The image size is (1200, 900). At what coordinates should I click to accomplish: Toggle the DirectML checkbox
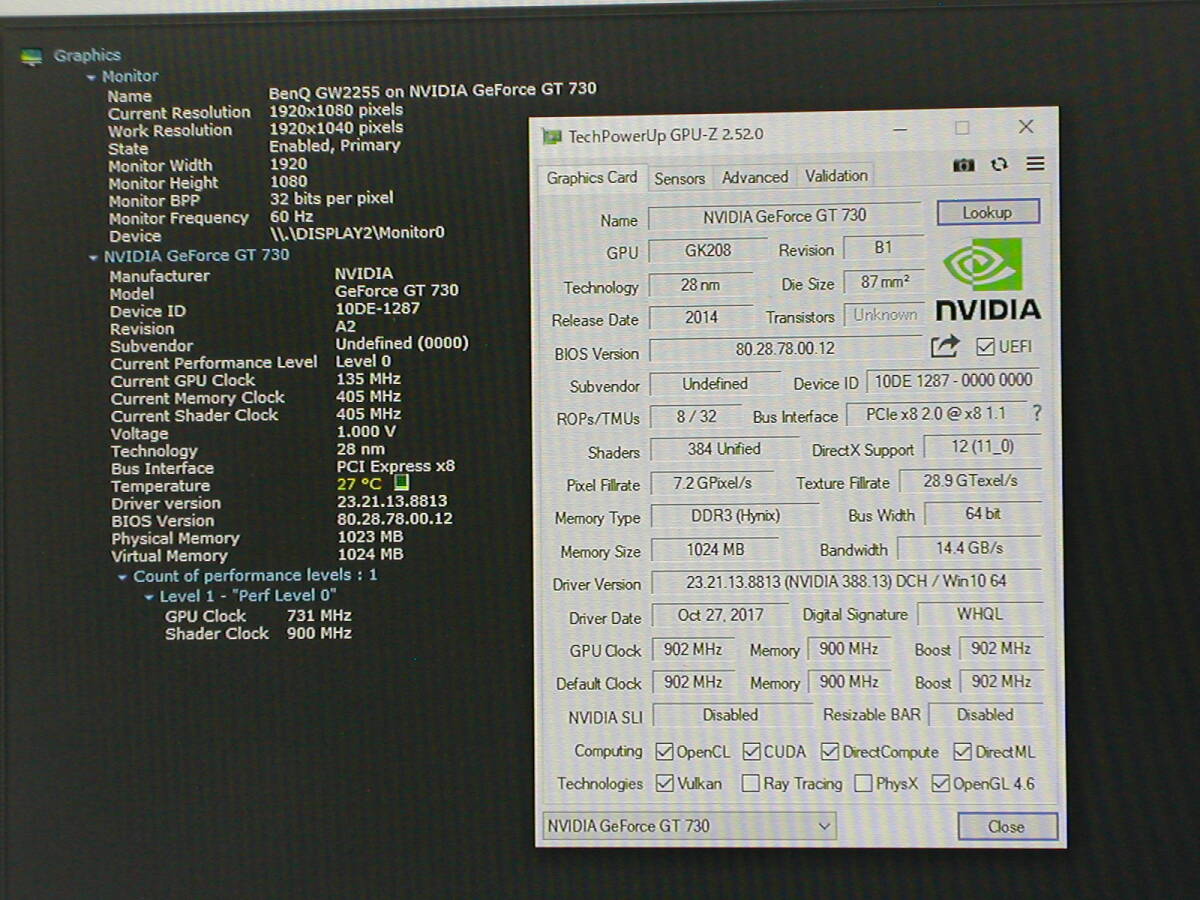tap(963, 752)
